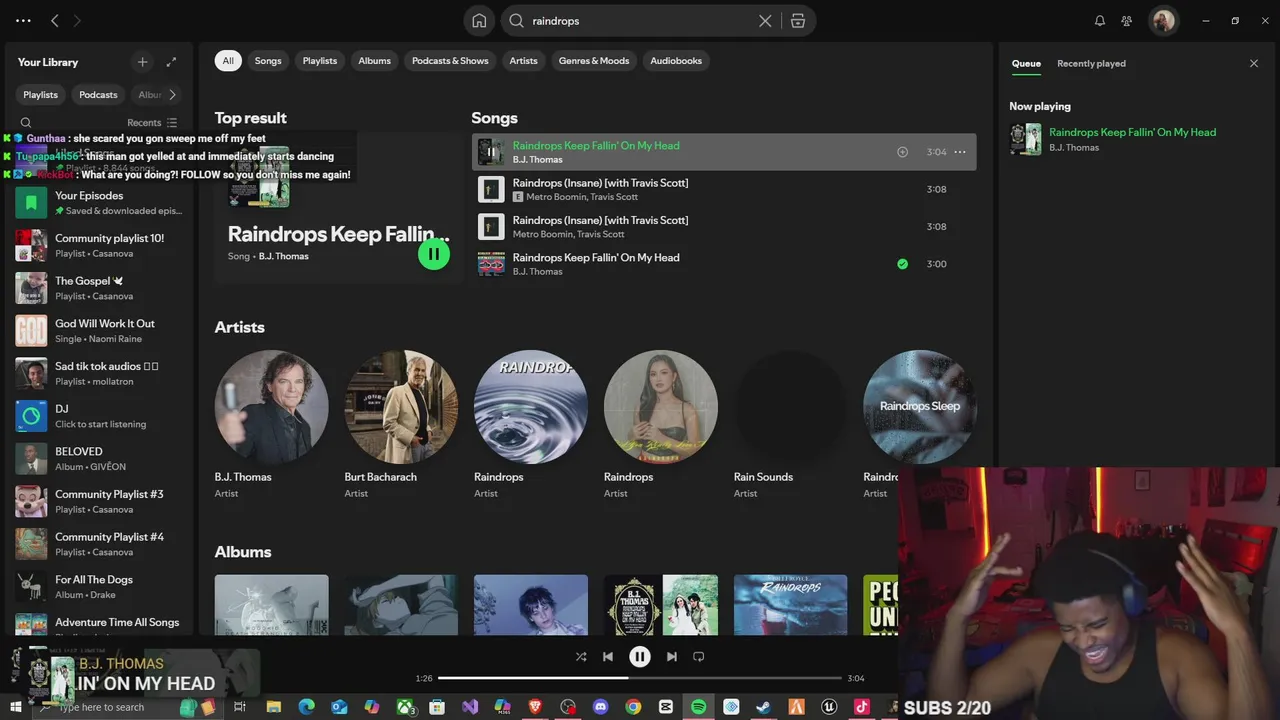The height and width of the screenshot is (720, 1280).
Task: Open the user profile avatar
Action: pyautogui.click(x=1163, y=21)
